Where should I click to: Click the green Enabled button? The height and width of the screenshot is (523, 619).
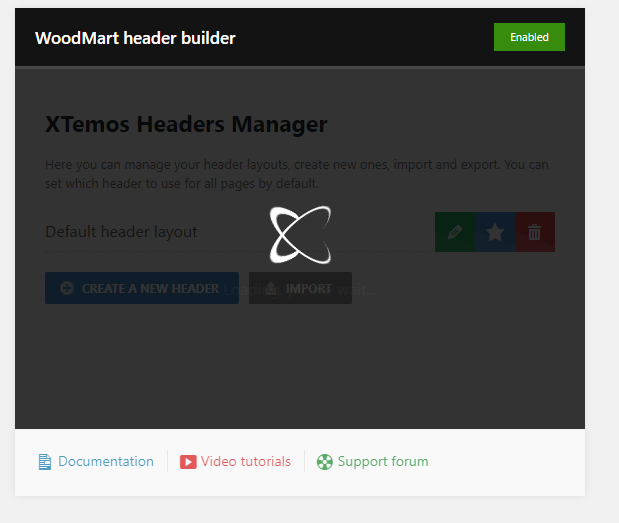pos(529,37)
